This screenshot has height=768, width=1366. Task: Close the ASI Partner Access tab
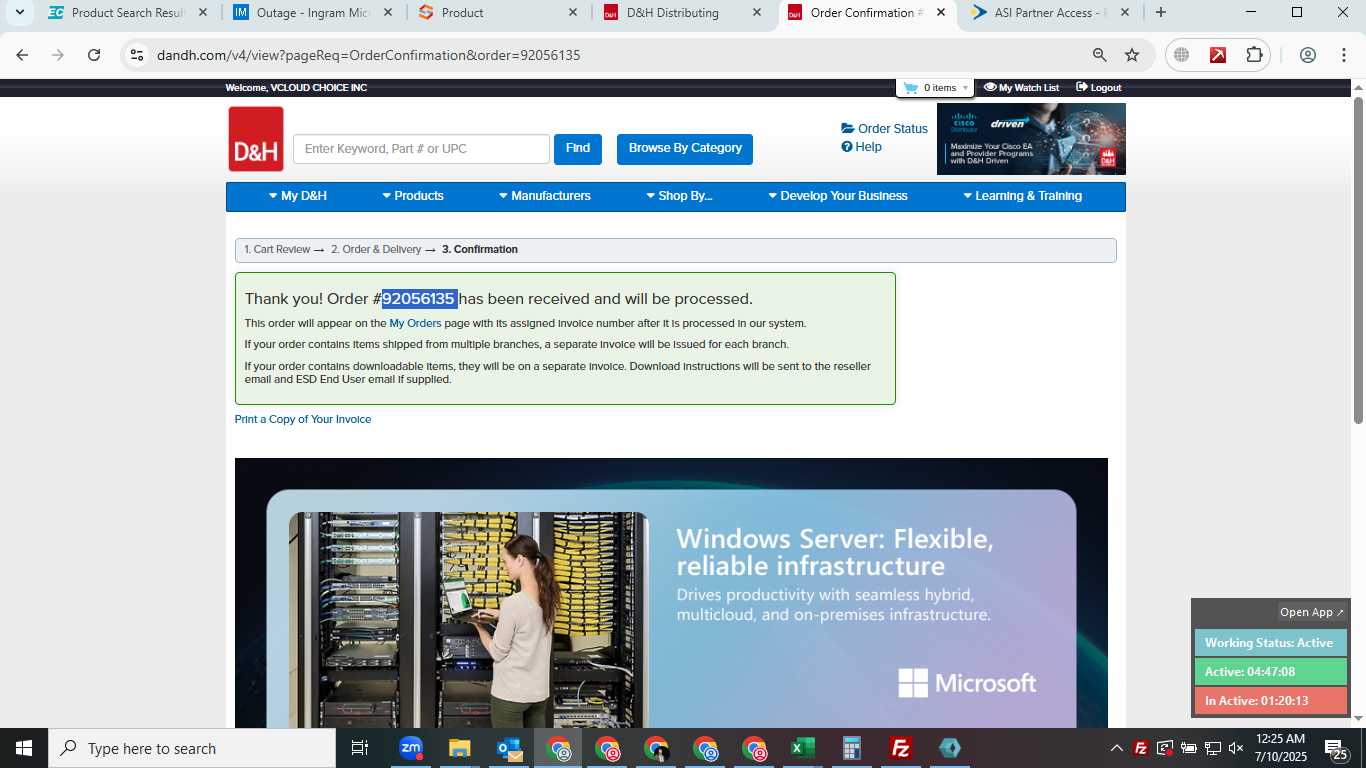click(1125, 13)
